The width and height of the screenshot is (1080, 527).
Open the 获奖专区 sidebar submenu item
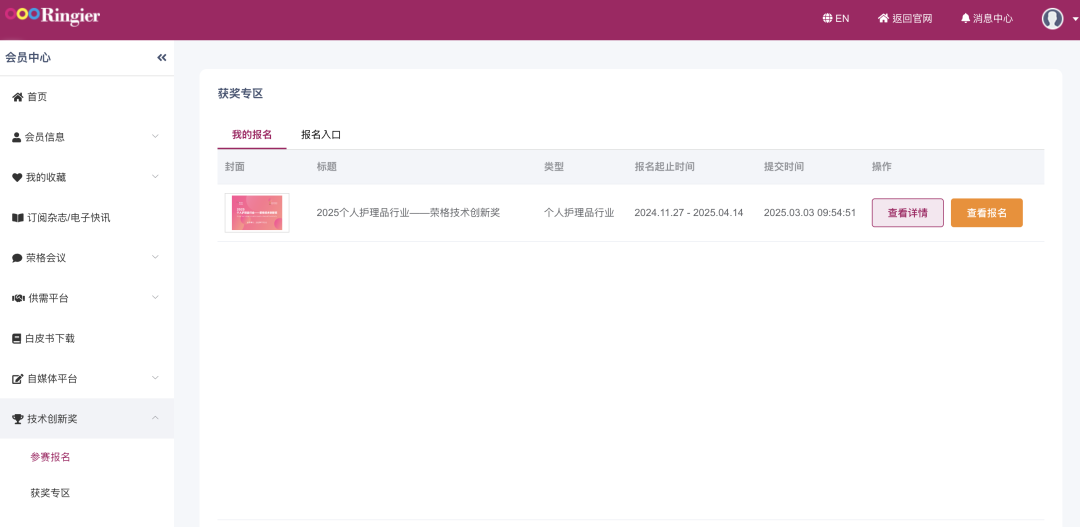point(50,493)
